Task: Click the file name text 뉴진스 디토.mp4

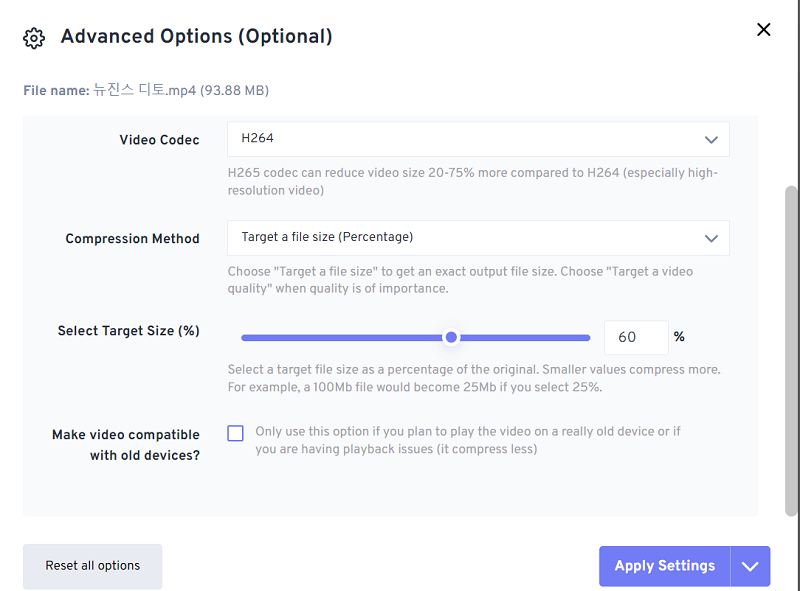Action: click(x=144, y=91)
